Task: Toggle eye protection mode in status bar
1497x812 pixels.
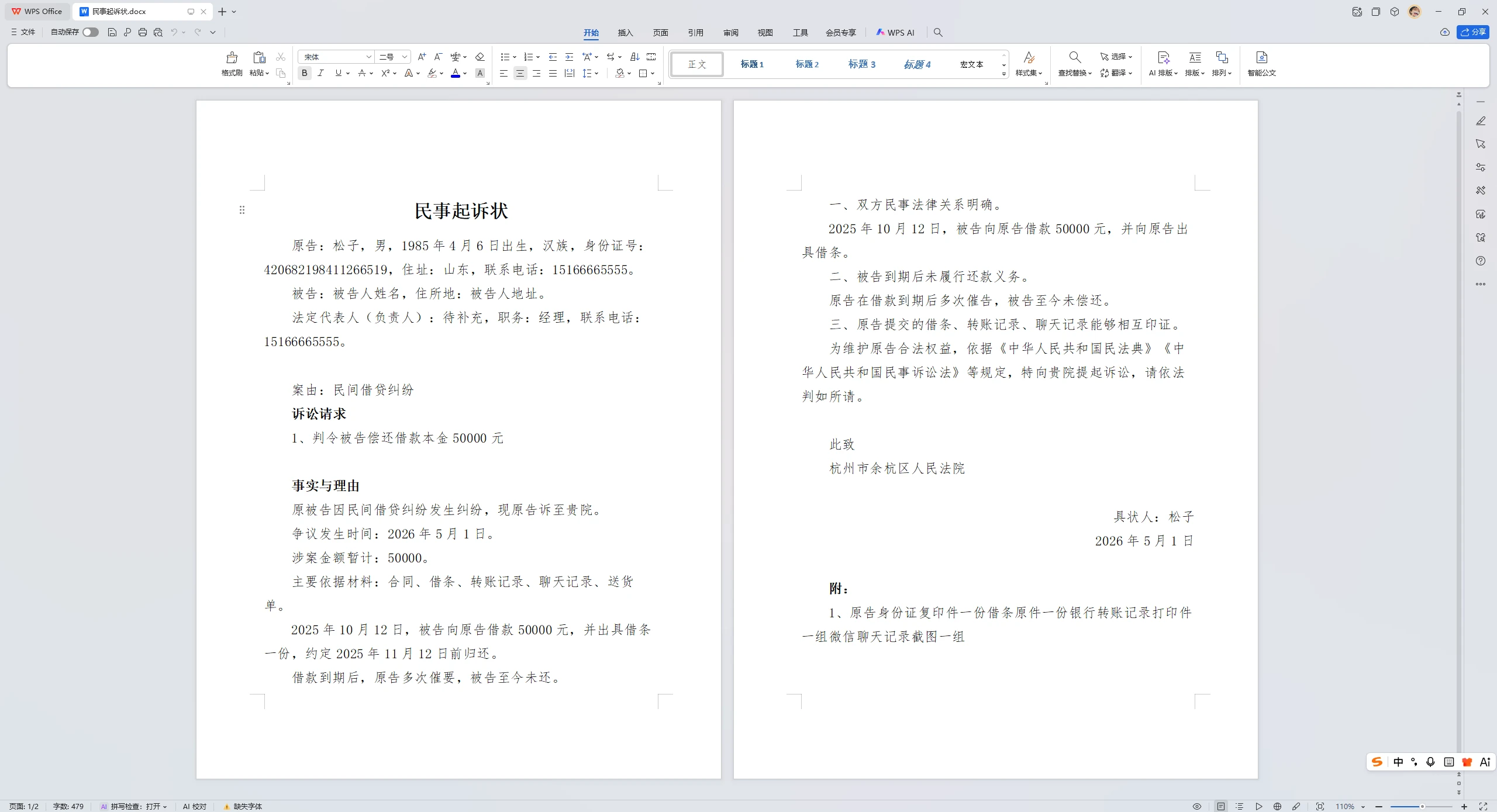Action: click(1197, 806)
